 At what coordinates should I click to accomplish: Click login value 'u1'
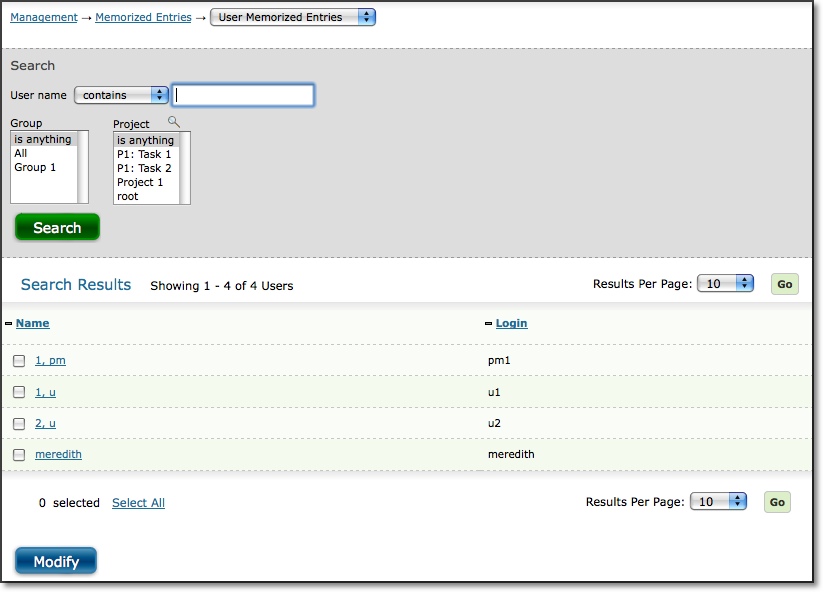(494, 392)
